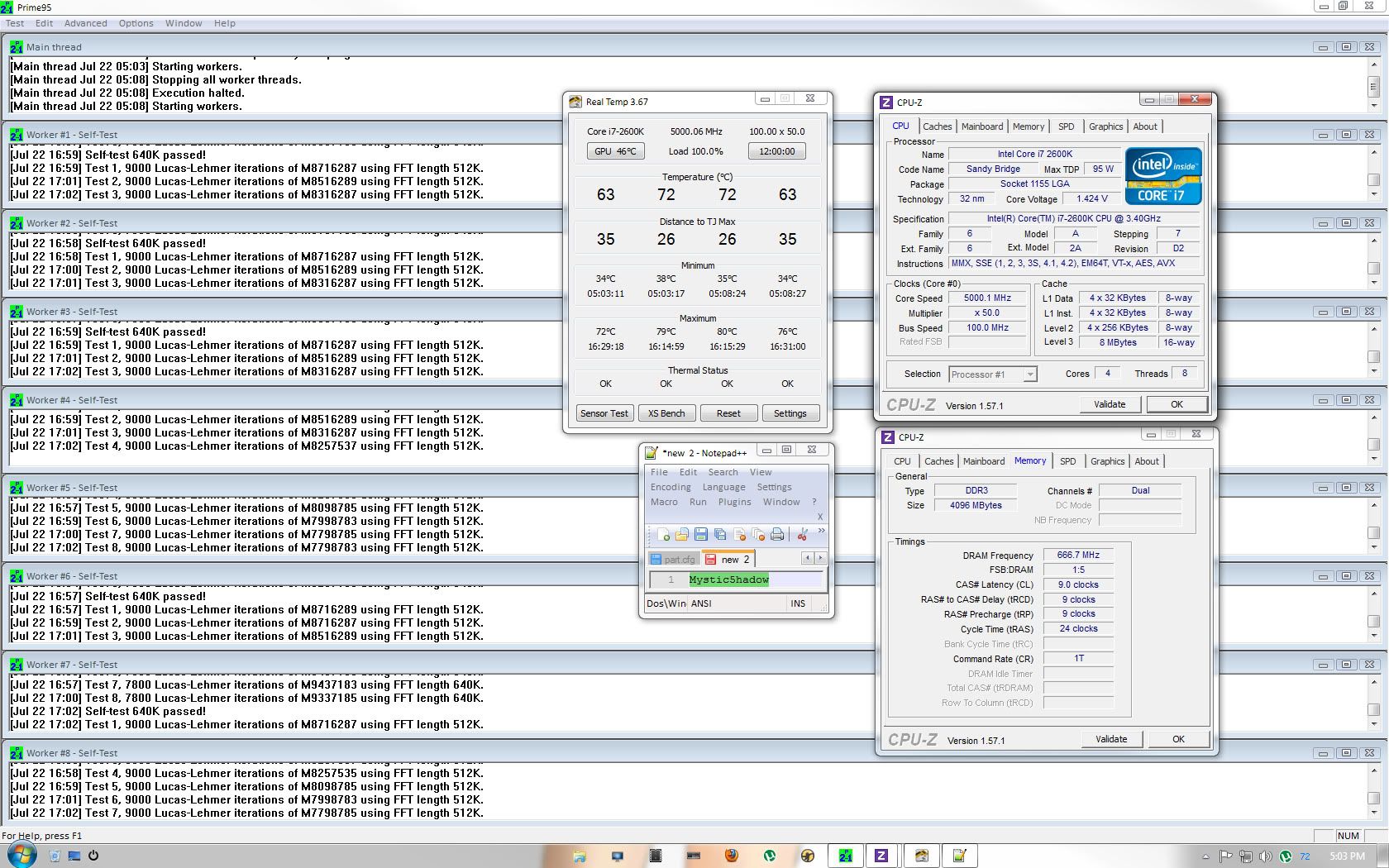Click the Main thread pane vertical scrollbar
Viewport: 1389px width, 868px height.
tap(1373, 86)
